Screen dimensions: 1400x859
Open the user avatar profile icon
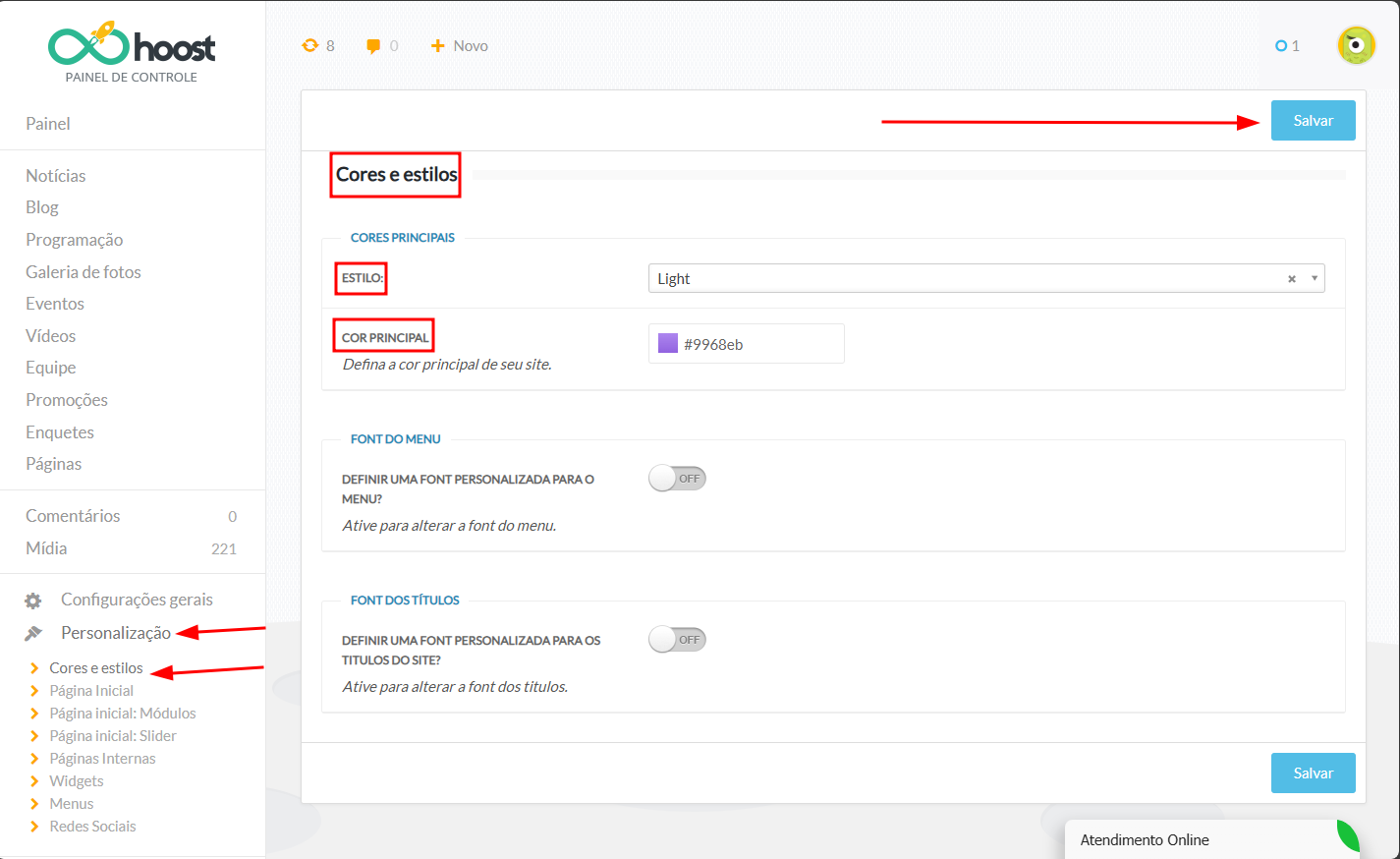pyautogui.click(x=1356, y=45)
